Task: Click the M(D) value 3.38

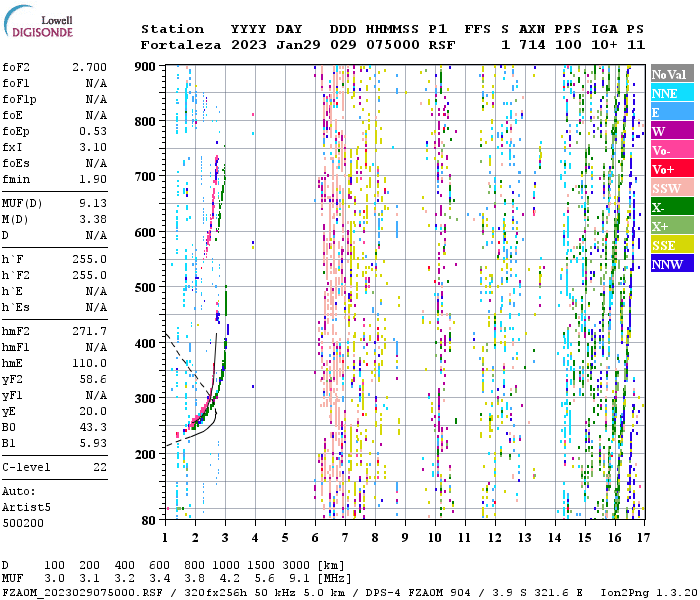Action: 93,220
